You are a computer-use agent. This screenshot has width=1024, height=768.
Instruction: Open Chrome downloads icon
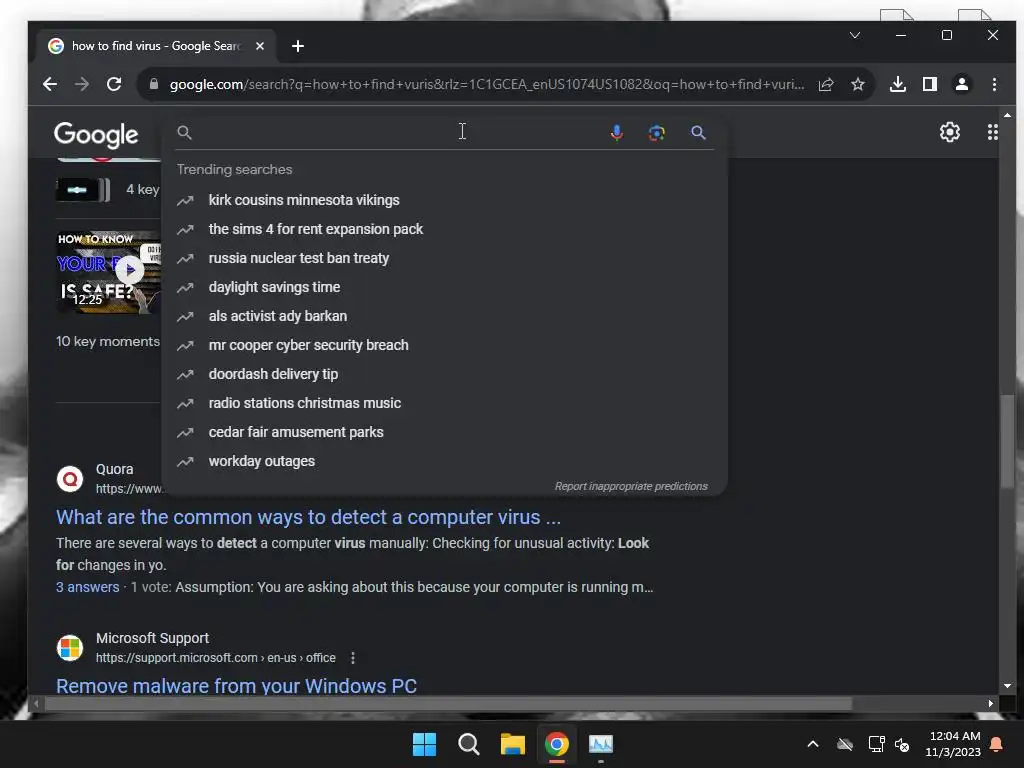point(898,84)
